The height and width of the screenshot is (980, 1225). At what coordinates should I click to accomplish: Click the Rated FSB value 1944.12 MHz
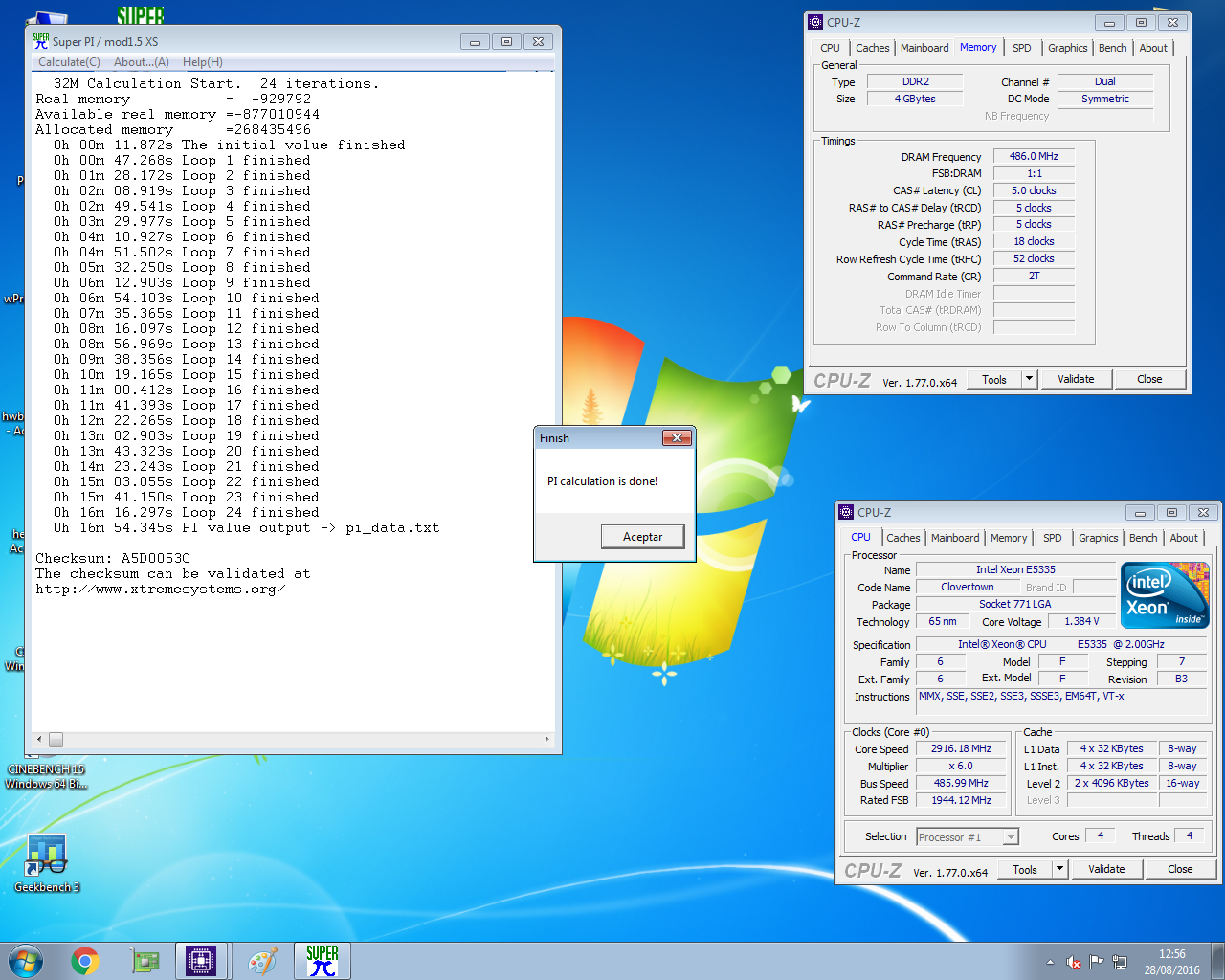tap(961, 800)
